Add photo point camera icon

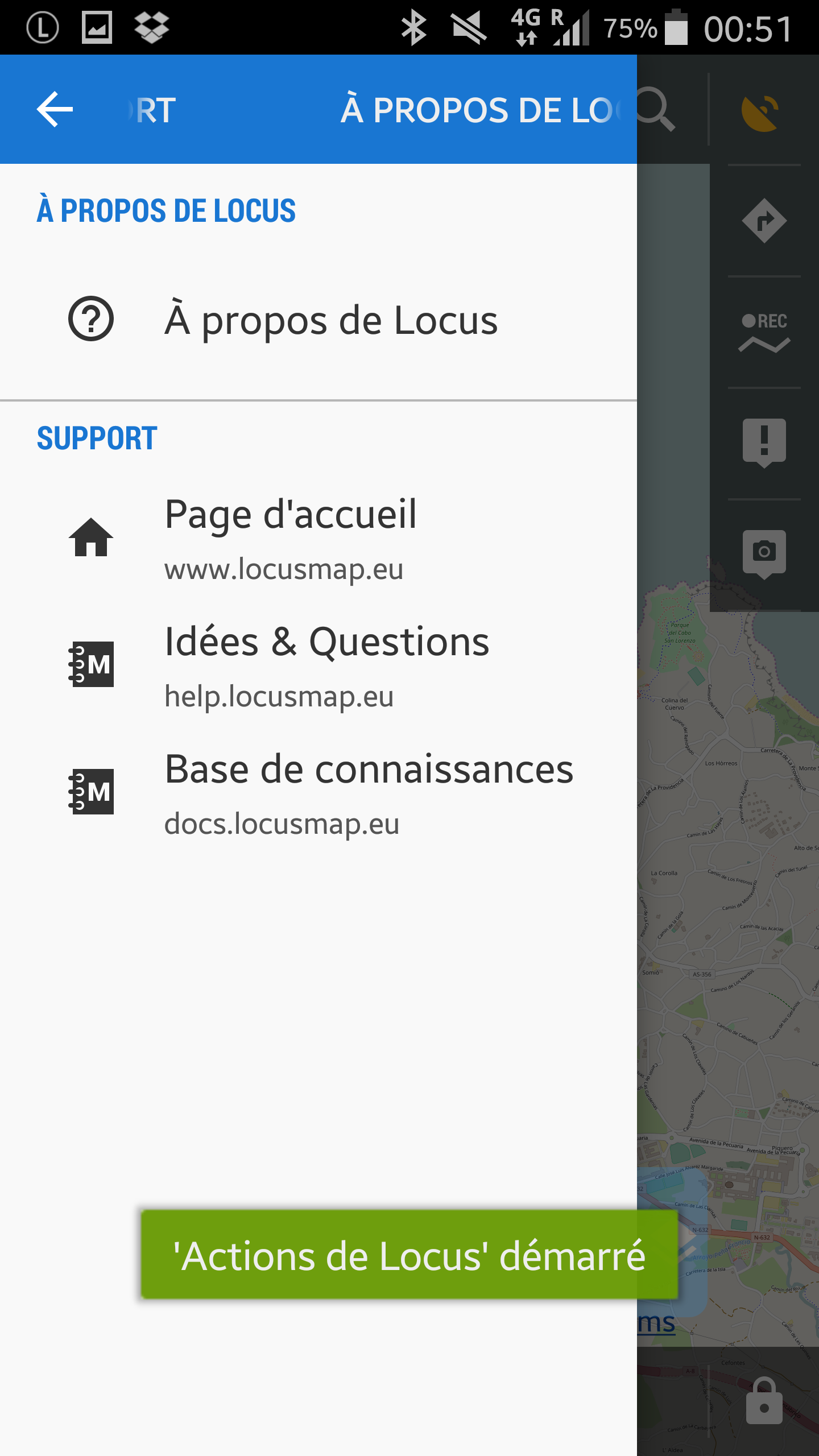tap(764, 553)
